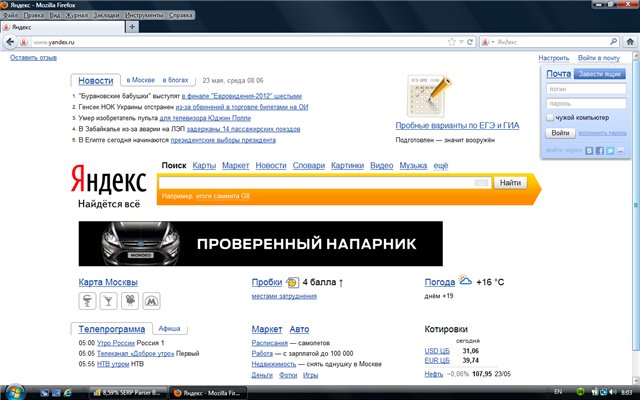640x400 pixels.
Task: Open the USD ЦБ exchange rate link
Action: [x=437, y=351]
